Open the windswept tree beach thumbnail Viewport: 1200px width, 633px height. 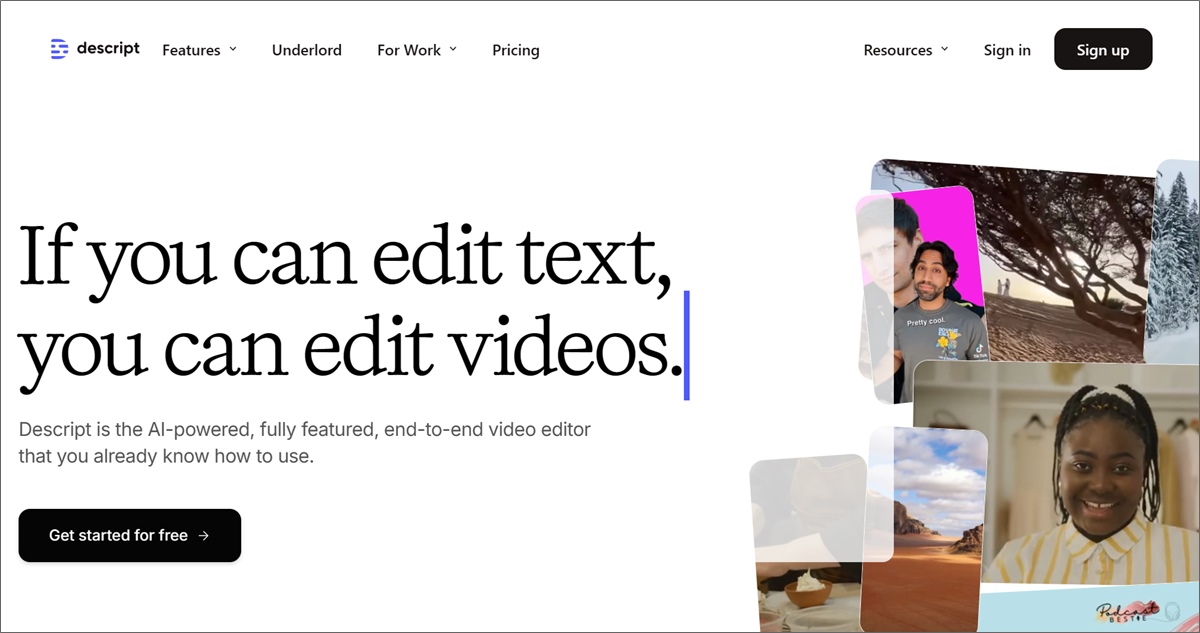point(1060,260)
